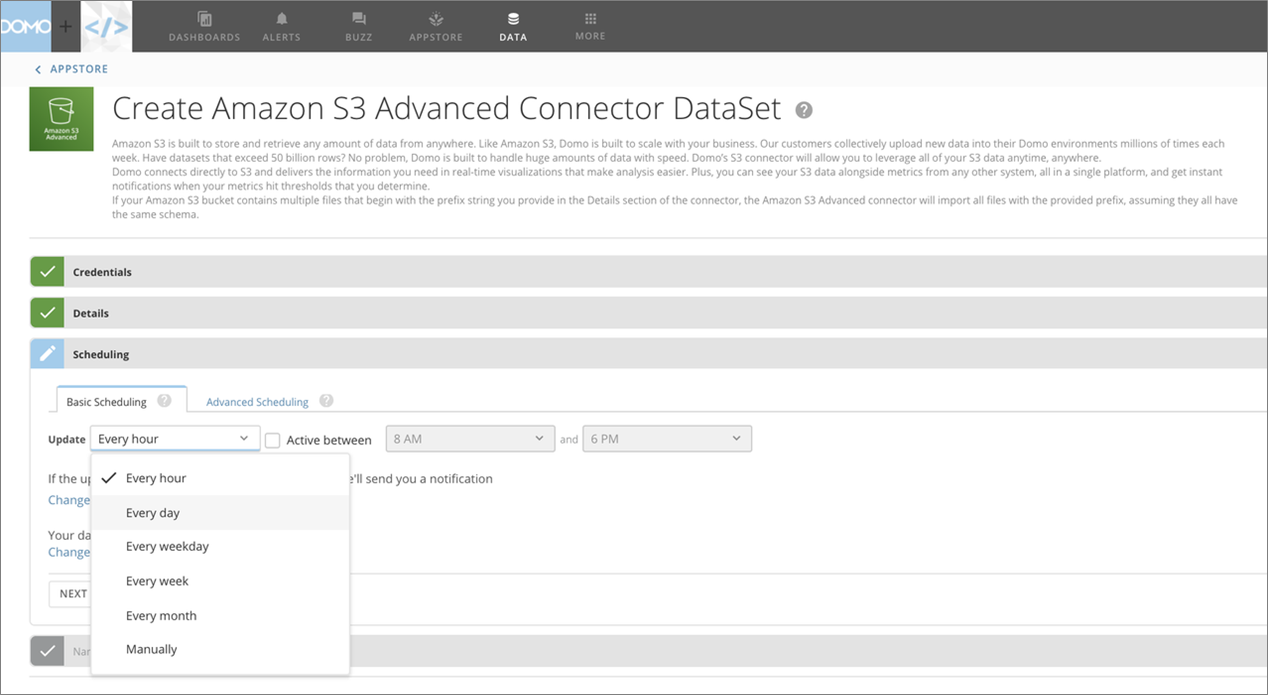
Task: Click the Domo logo
Action: [25, 27]
